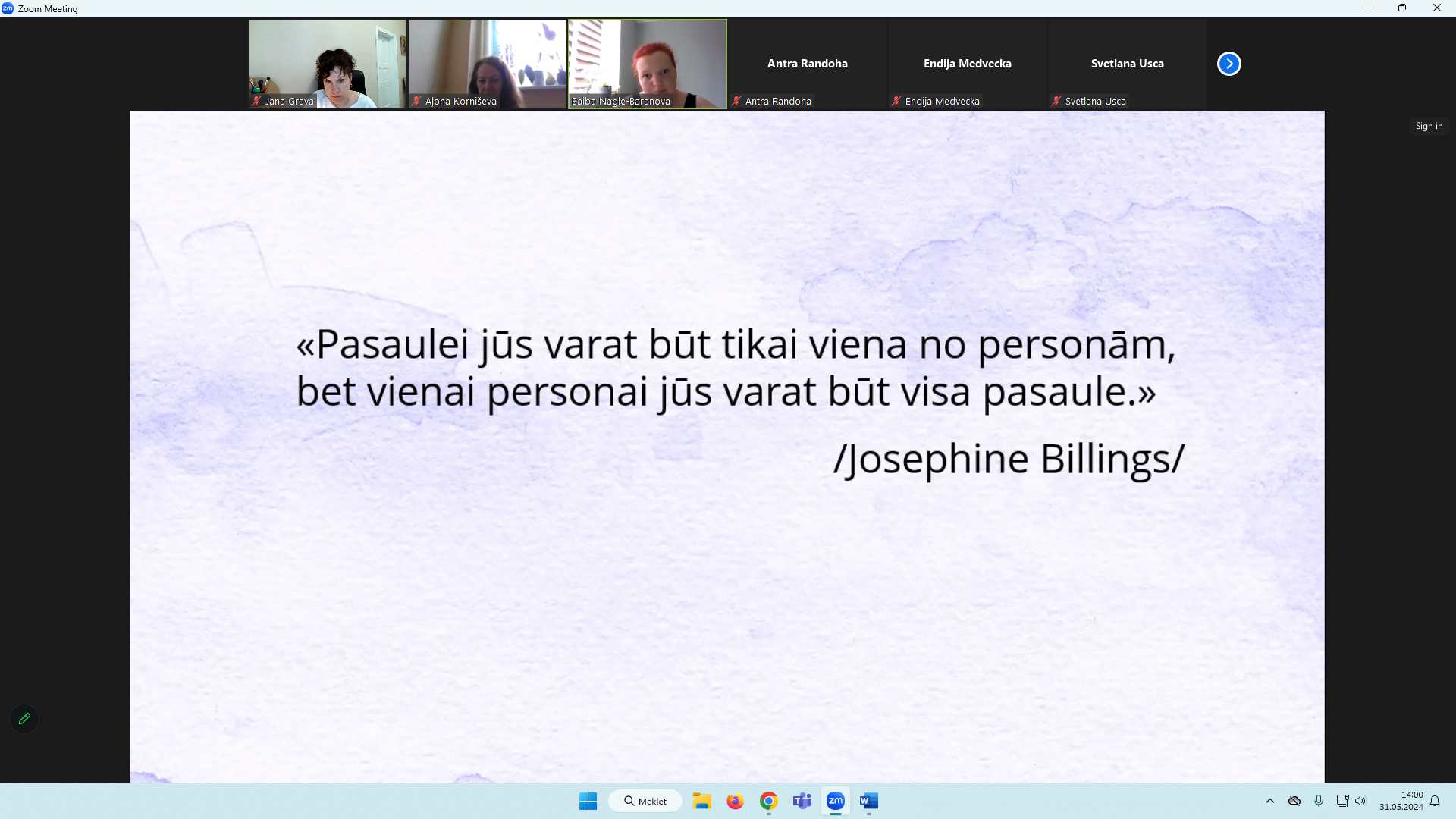The width and height of the screenshot is (1456, 819).
Task: Select Antra Randoha's participant tile
Action: pos(808,64)
